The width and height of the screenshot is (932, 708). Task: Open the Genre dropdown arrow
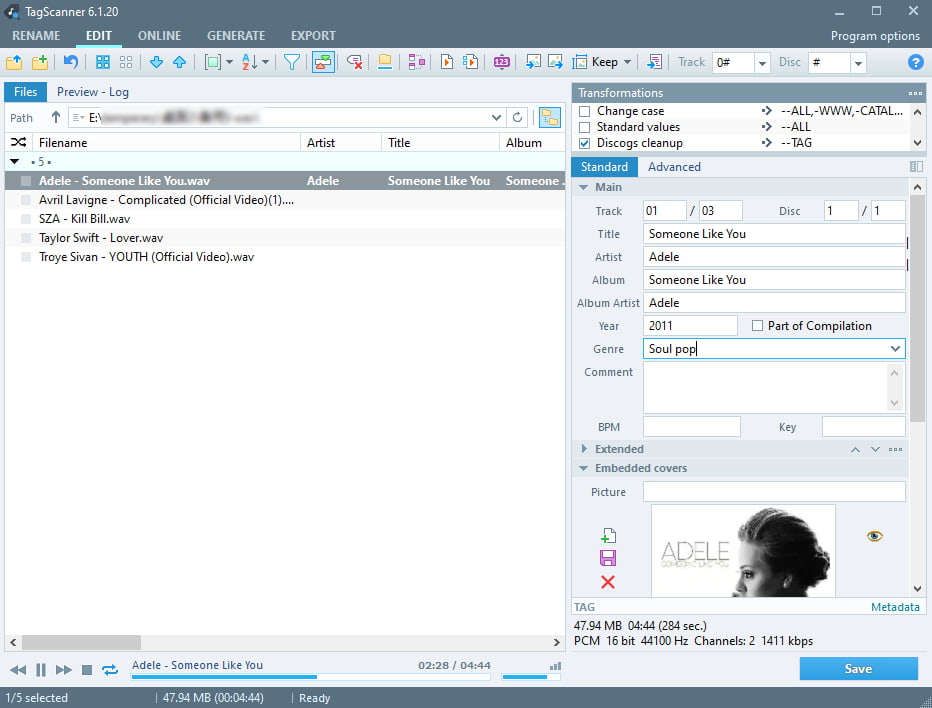click(895, 349)
